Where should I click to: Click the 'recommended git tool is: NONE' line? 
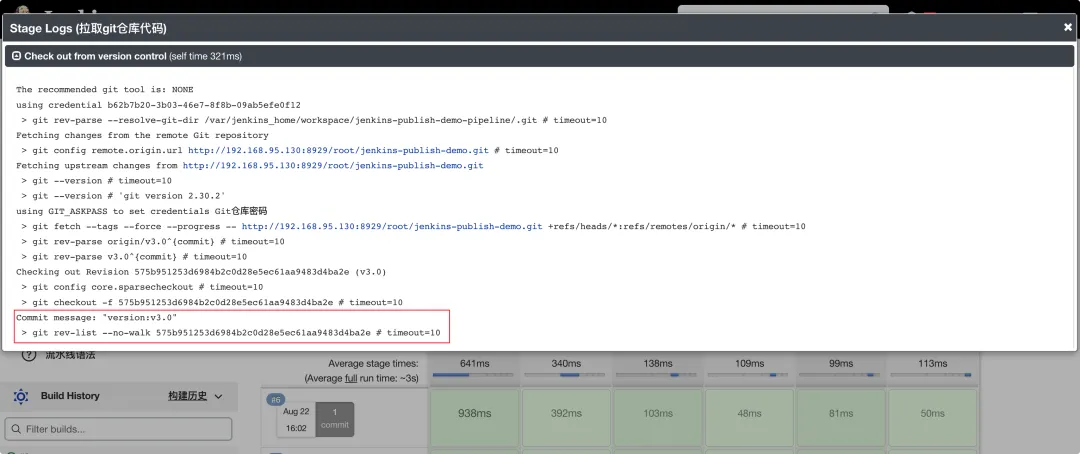pos(105,90)
